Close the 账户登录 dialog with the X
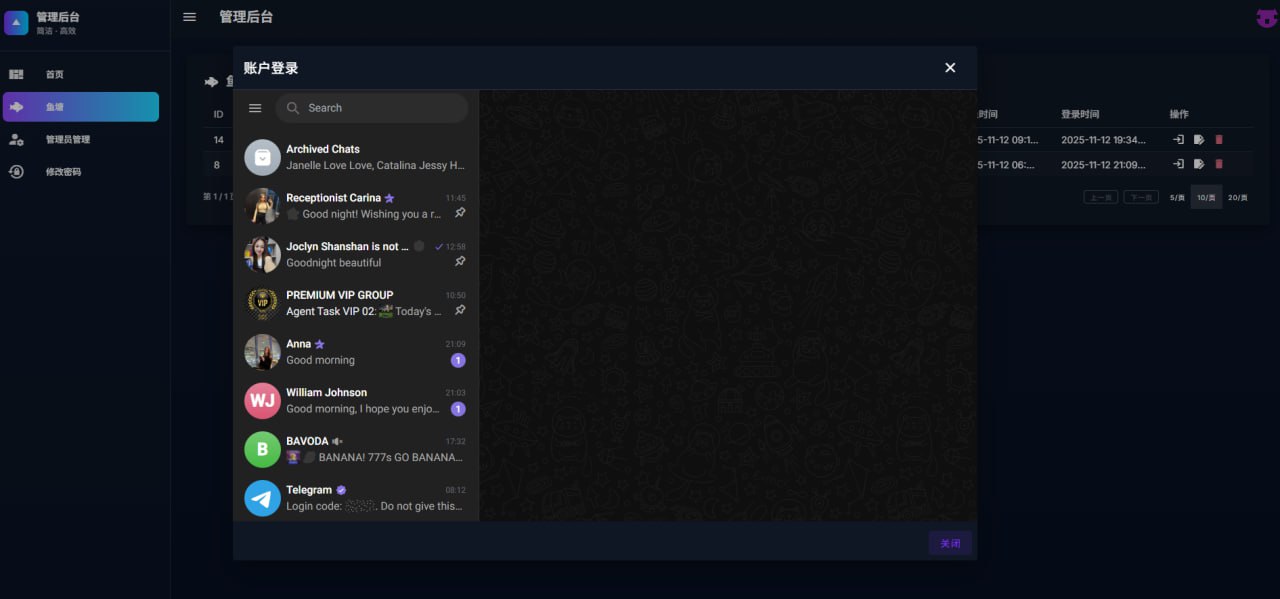 click(x=950, y=68)
